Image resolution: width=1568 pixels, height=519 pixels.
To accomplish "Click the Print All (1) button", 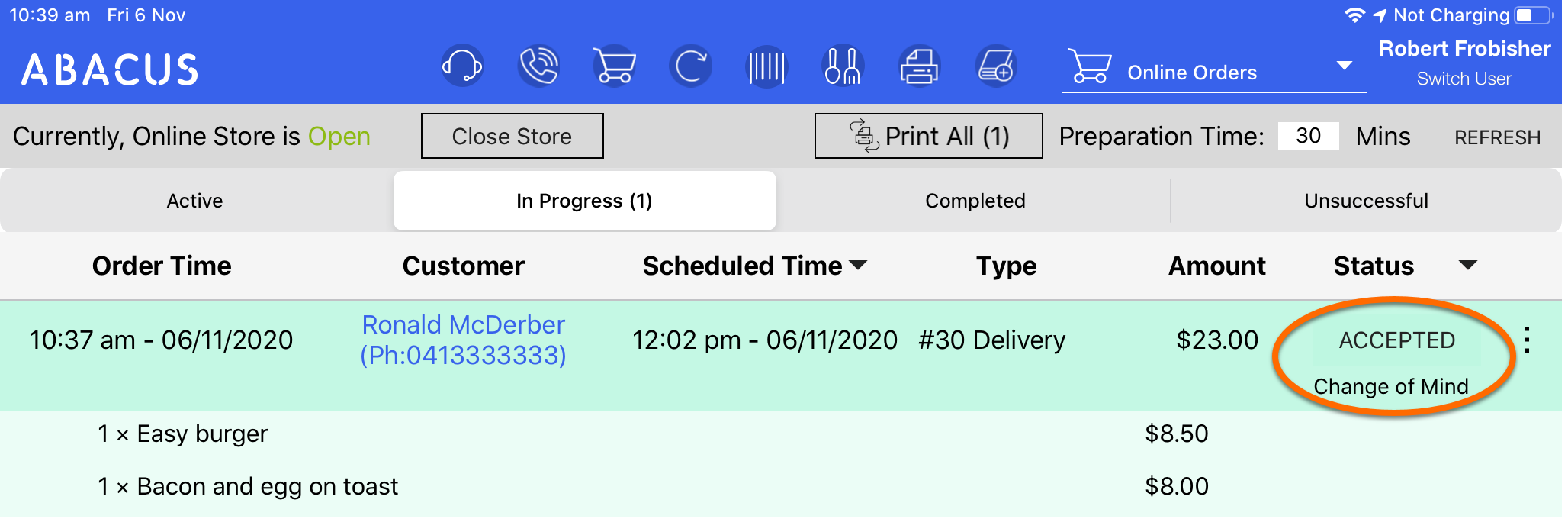I will (928, 136).
